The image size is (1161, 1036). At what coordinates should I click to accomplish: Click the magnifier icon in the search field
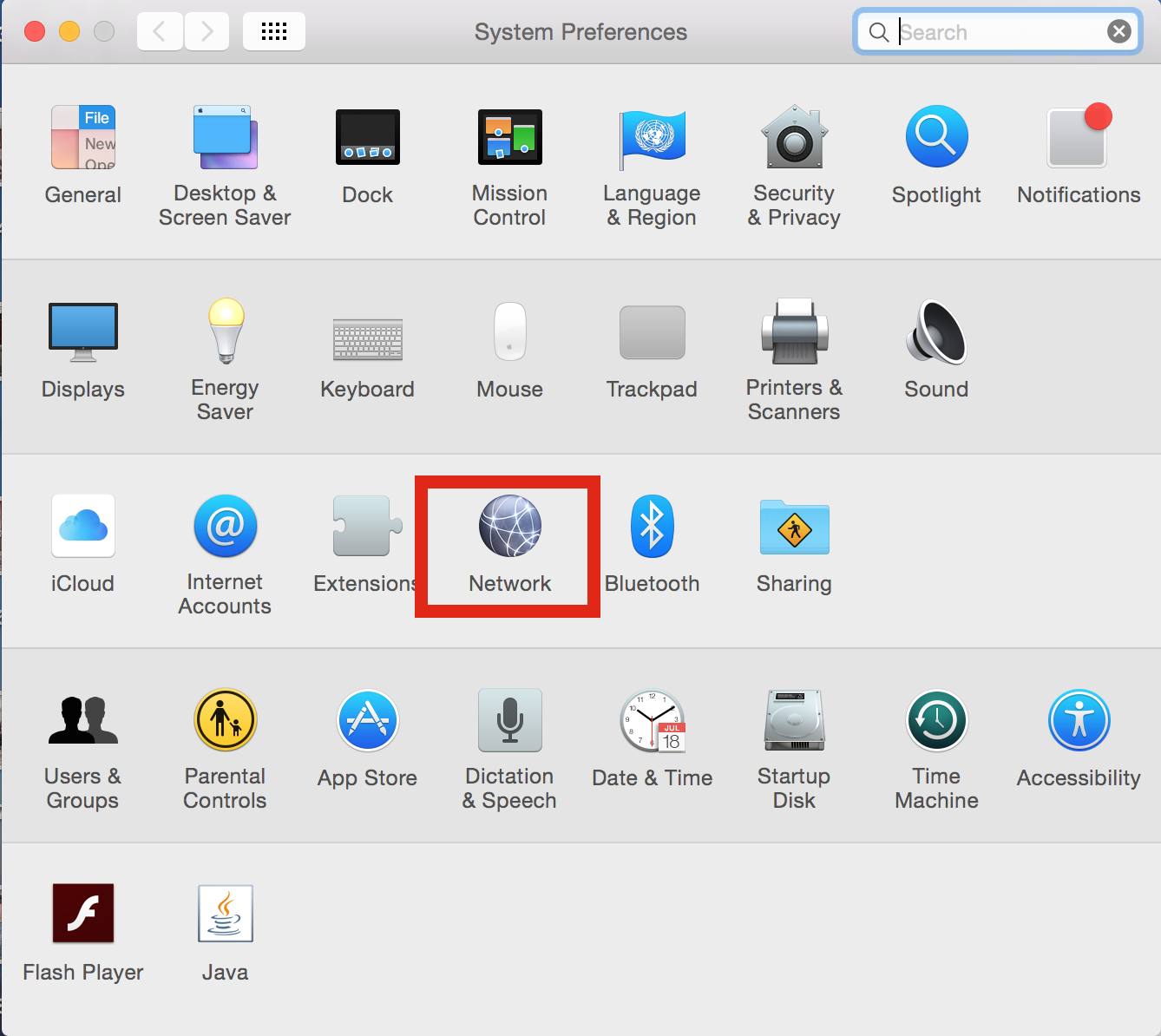(879, 32)
